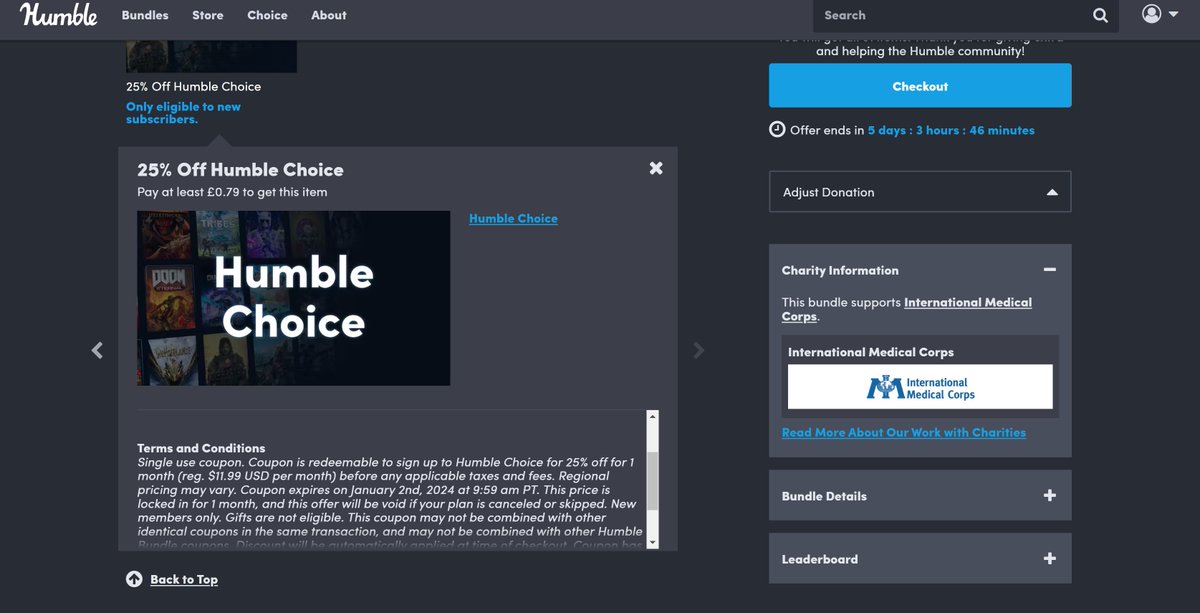Go to the next item arrow
Viewport: 1200px width, 613px height.
699,350
